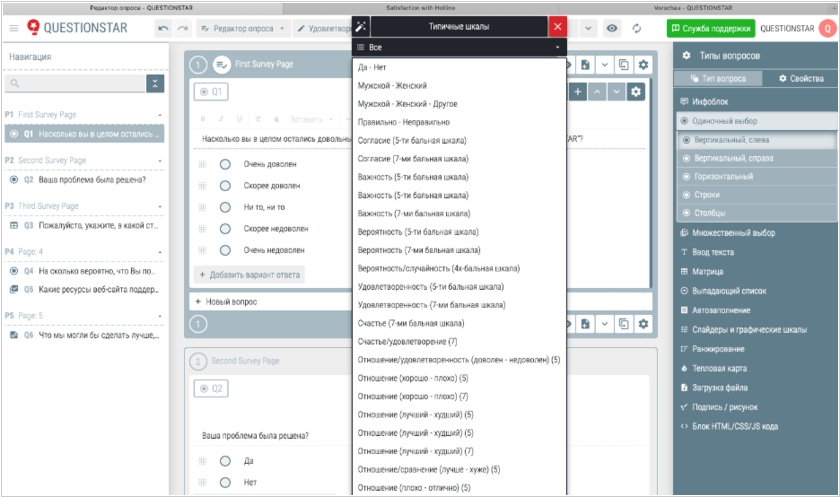Viewport: 840px width, 497px height.
Task: Select the Очень недоволен radio button
Action: point(225,250)
